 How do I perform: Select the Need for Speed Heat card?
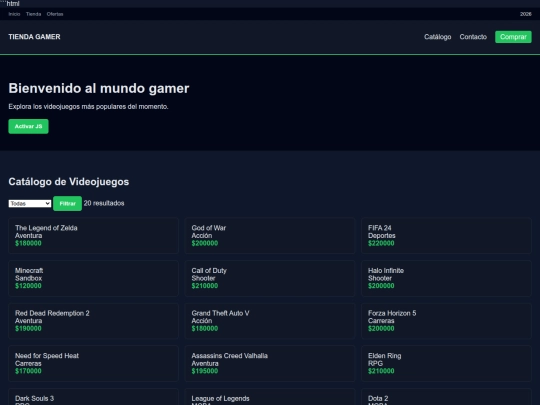pyautogui.click(x=93, y=363)
